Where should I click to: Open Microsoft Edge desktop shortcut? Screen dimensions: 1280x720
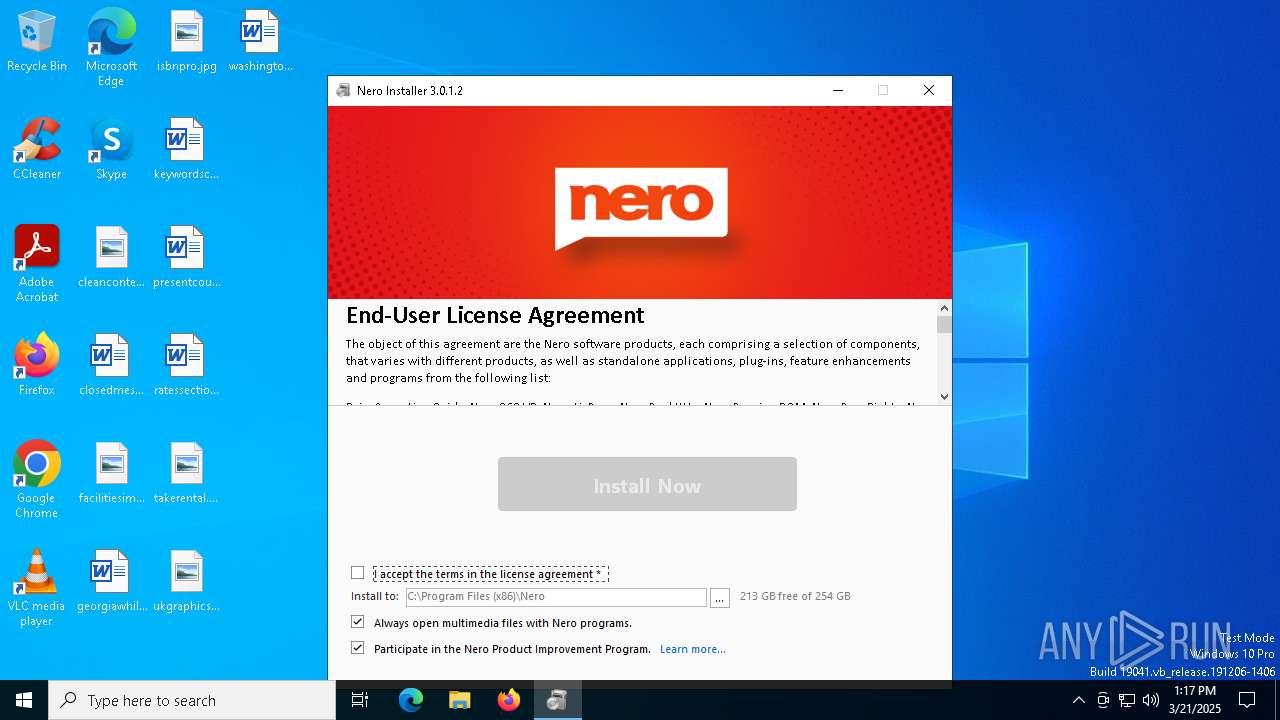click(111, 47)
